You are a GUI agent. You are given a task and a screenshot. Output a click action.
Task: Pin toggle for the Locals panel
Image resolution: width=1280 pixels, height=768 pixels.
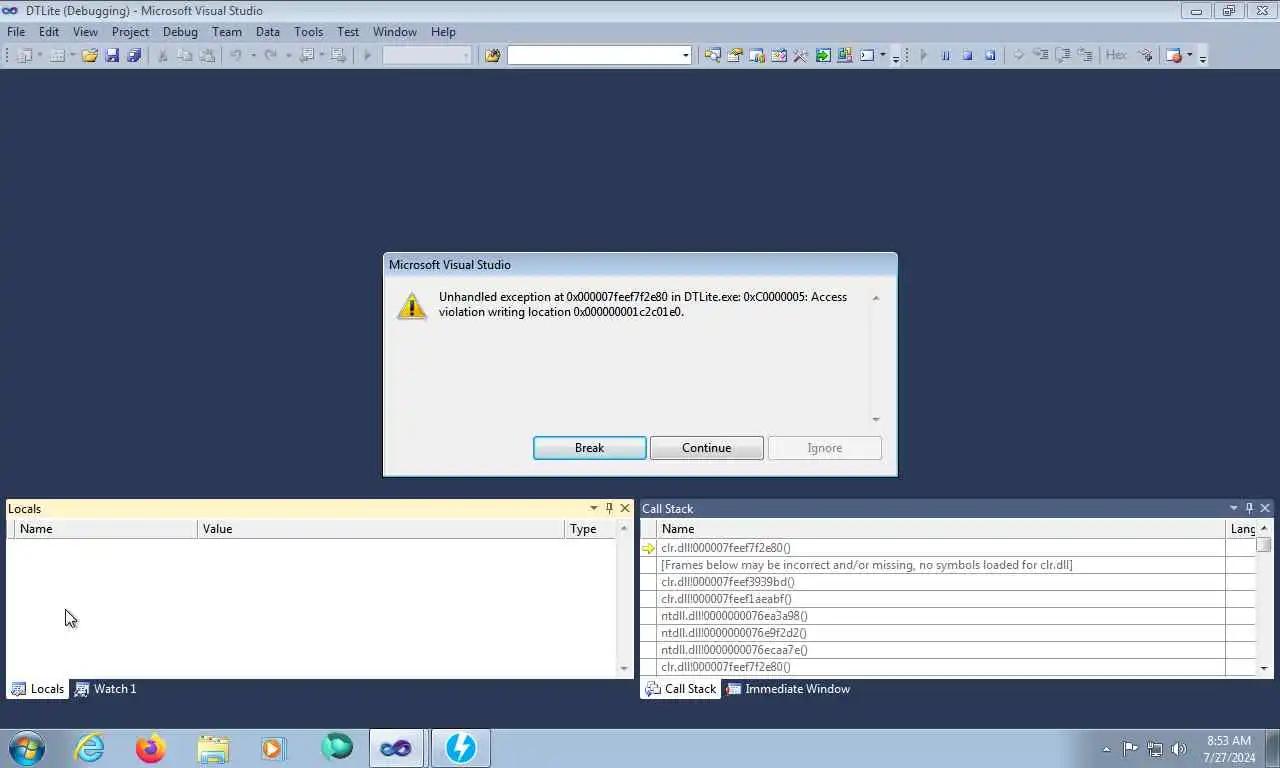pyautogui.click(x=609, y=508)
